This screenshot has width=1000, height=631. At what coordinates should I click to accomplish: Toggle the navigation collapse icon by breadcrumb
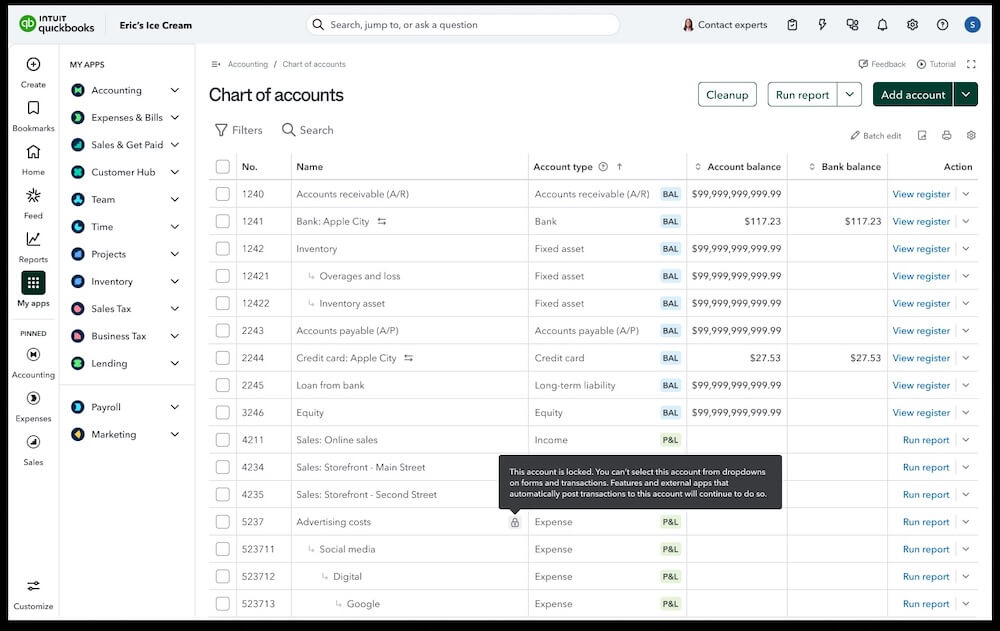click(216, 64)
